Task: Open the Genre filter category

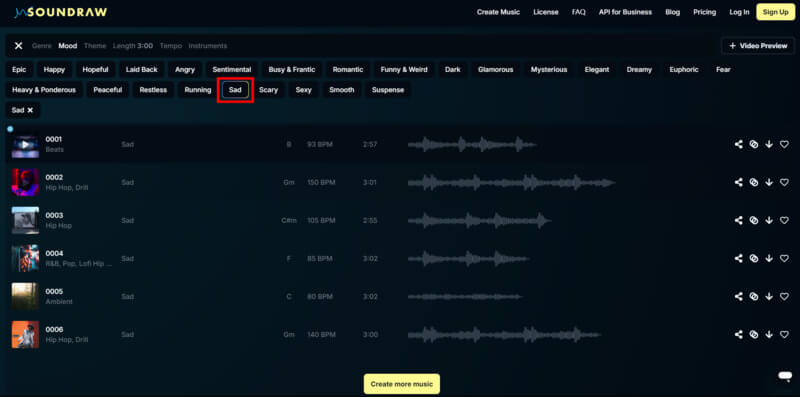Action: [x=42, y=46]
